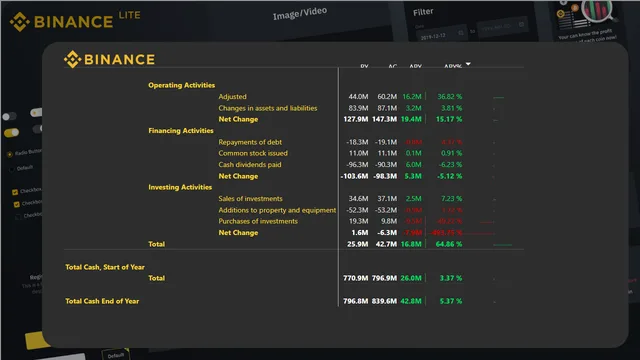Check the unchecked third Checkbox item

pos(18,217)
